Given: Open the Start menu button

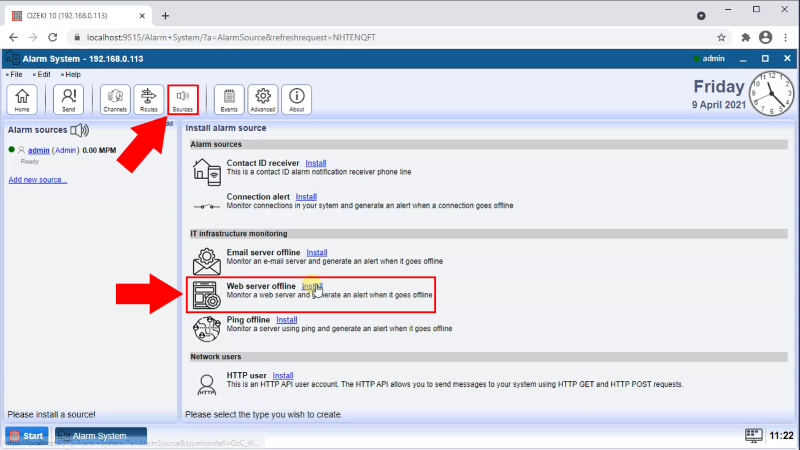Looking at the screenshot, I should click(27, 436).
